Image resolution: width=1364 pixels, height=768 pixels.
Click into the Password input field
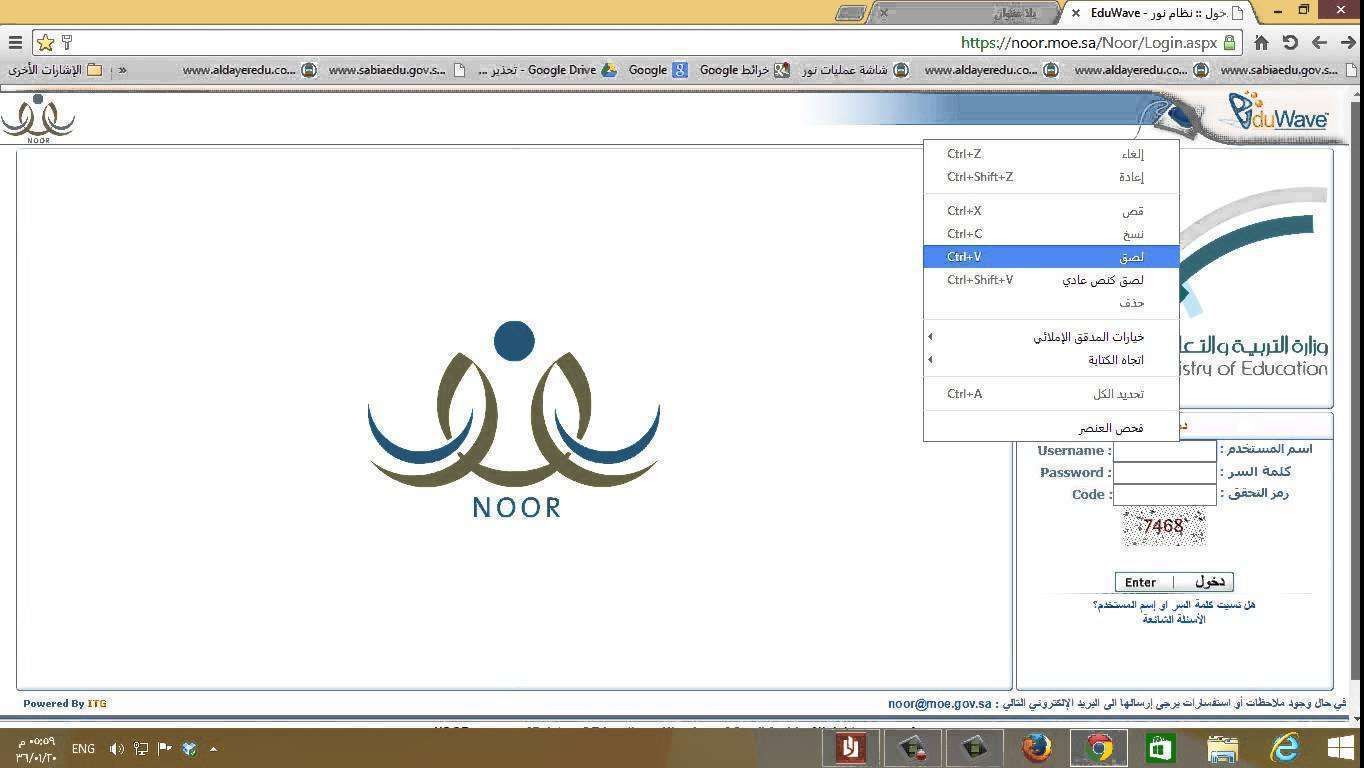tap(1164, 473)
